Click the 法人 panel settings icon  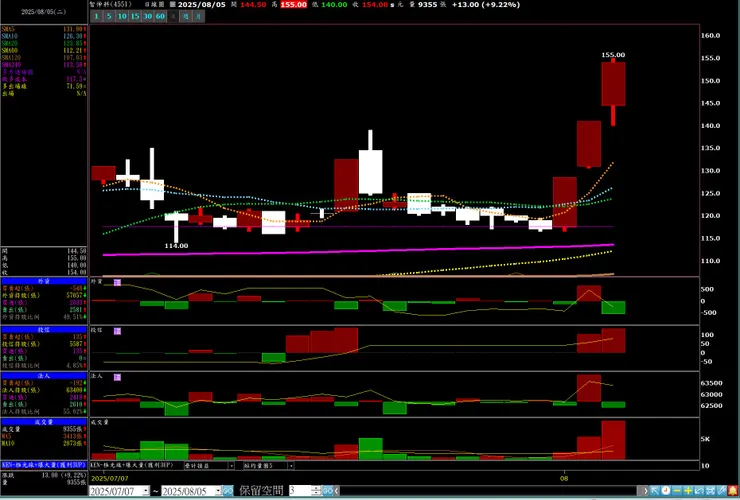pyautogui.click(x=118, y=377)
